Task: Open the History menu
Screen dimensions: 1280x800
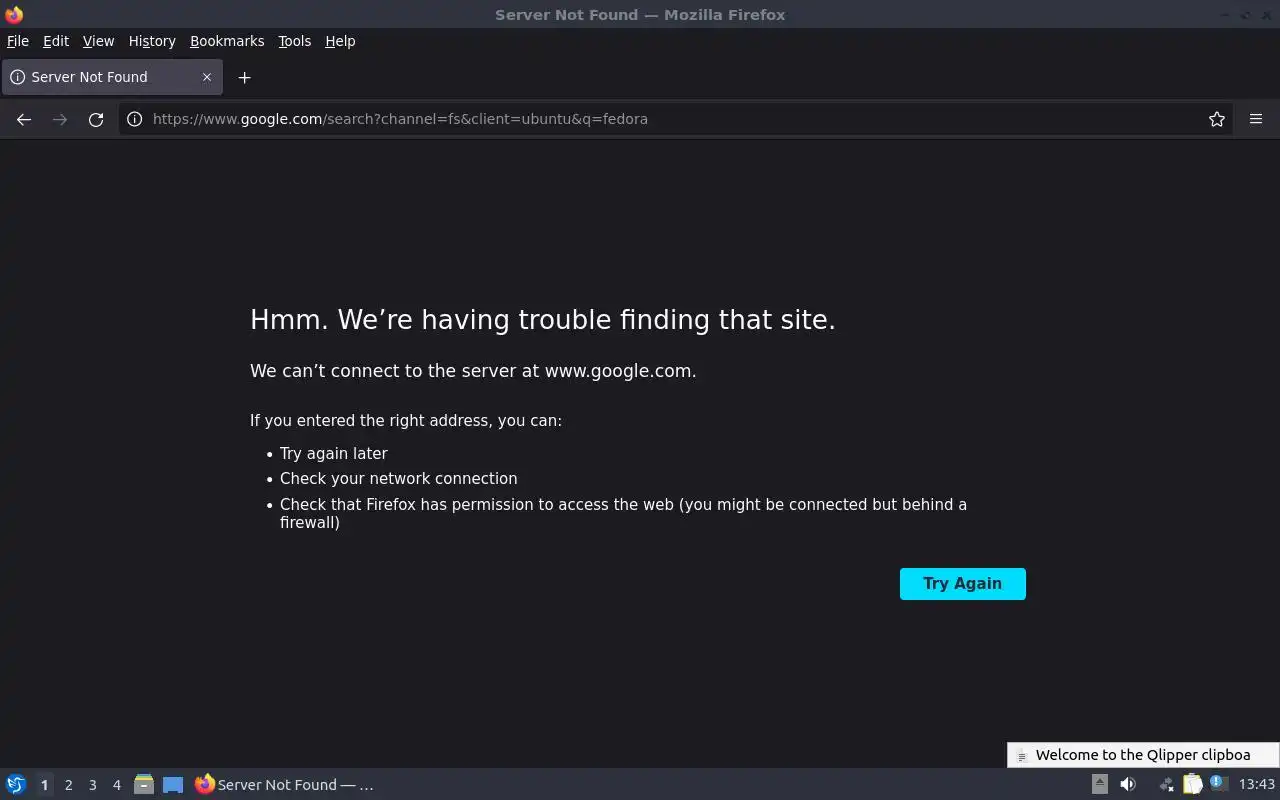Action: [152, 41]
